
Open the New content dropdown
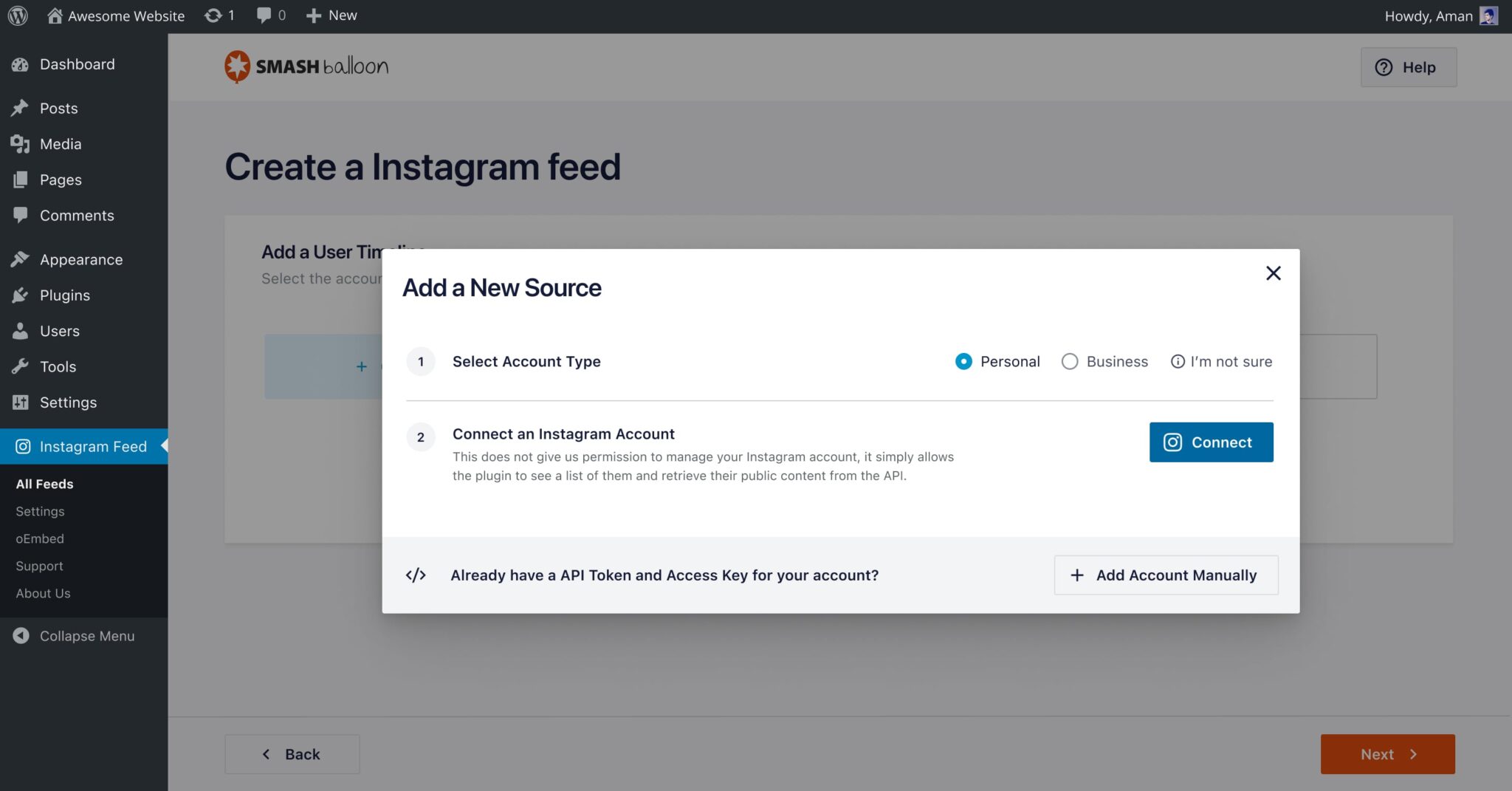click(331, 16)
